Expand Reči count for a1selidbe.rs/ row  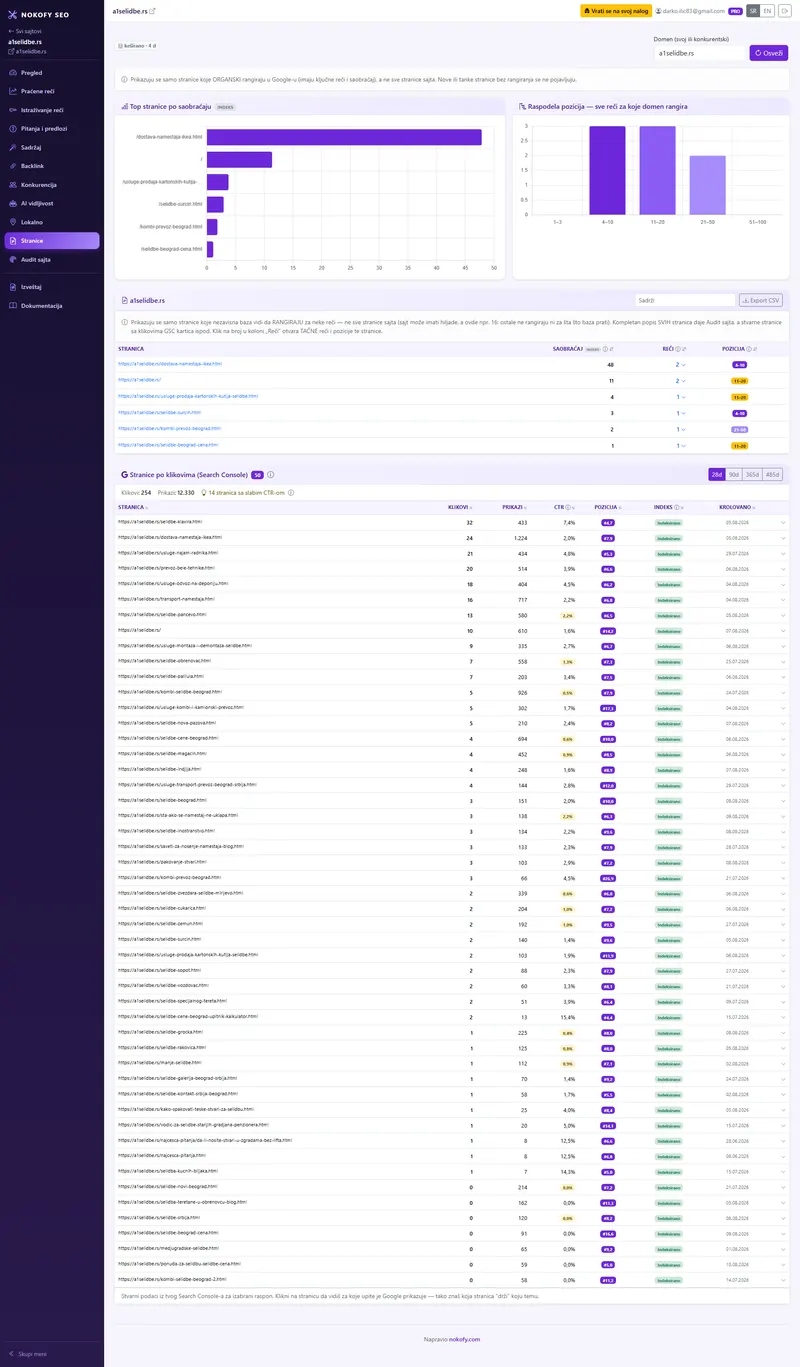(x=680, y=380)
